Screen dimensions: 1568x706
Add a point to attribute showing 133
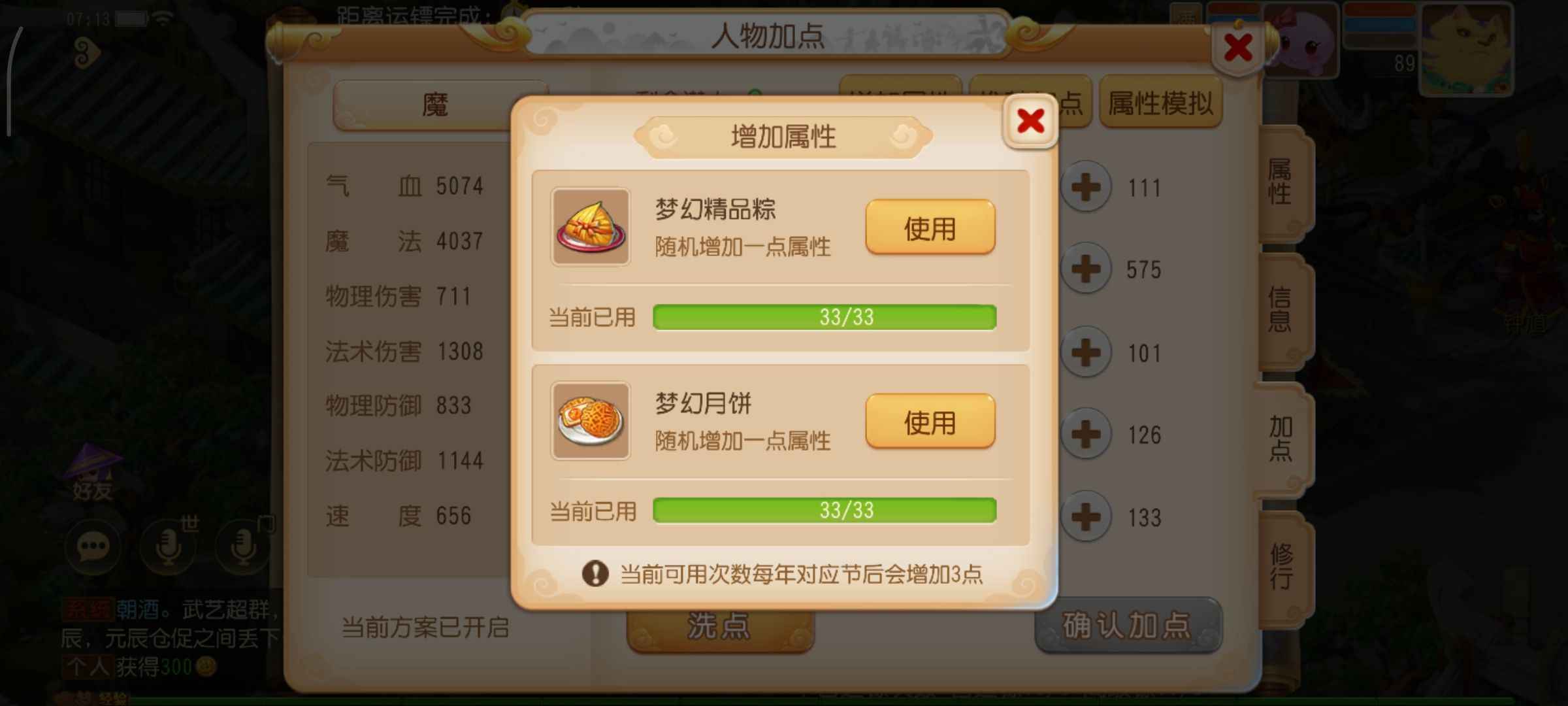1086,517
